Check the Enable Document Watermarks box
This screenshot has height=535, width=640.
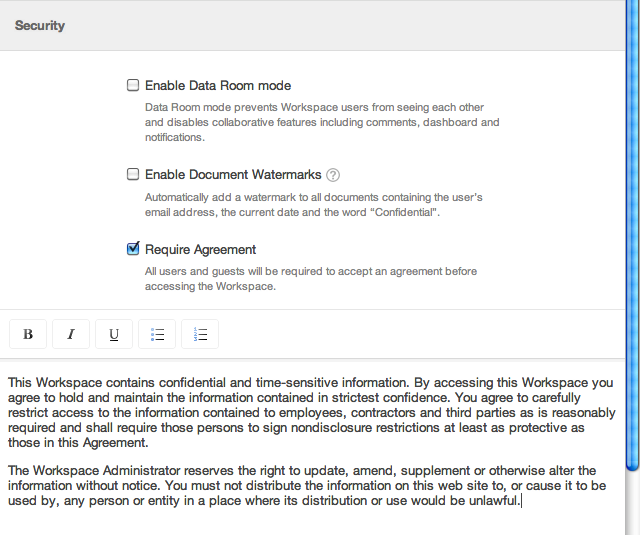click(133, 174)
